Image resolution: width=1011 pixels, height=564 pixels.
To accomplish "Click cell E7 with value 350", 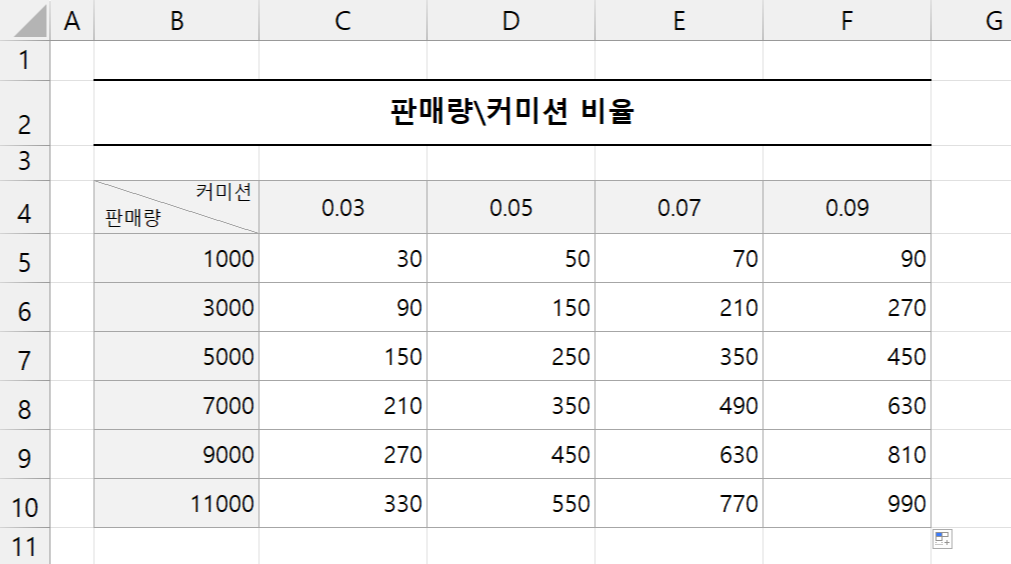I will (x=679, y=356).
